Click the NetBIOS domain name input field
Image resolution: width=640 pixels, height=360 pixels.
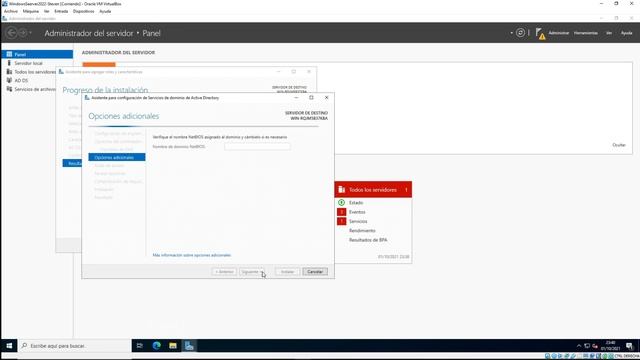[257, 147]
